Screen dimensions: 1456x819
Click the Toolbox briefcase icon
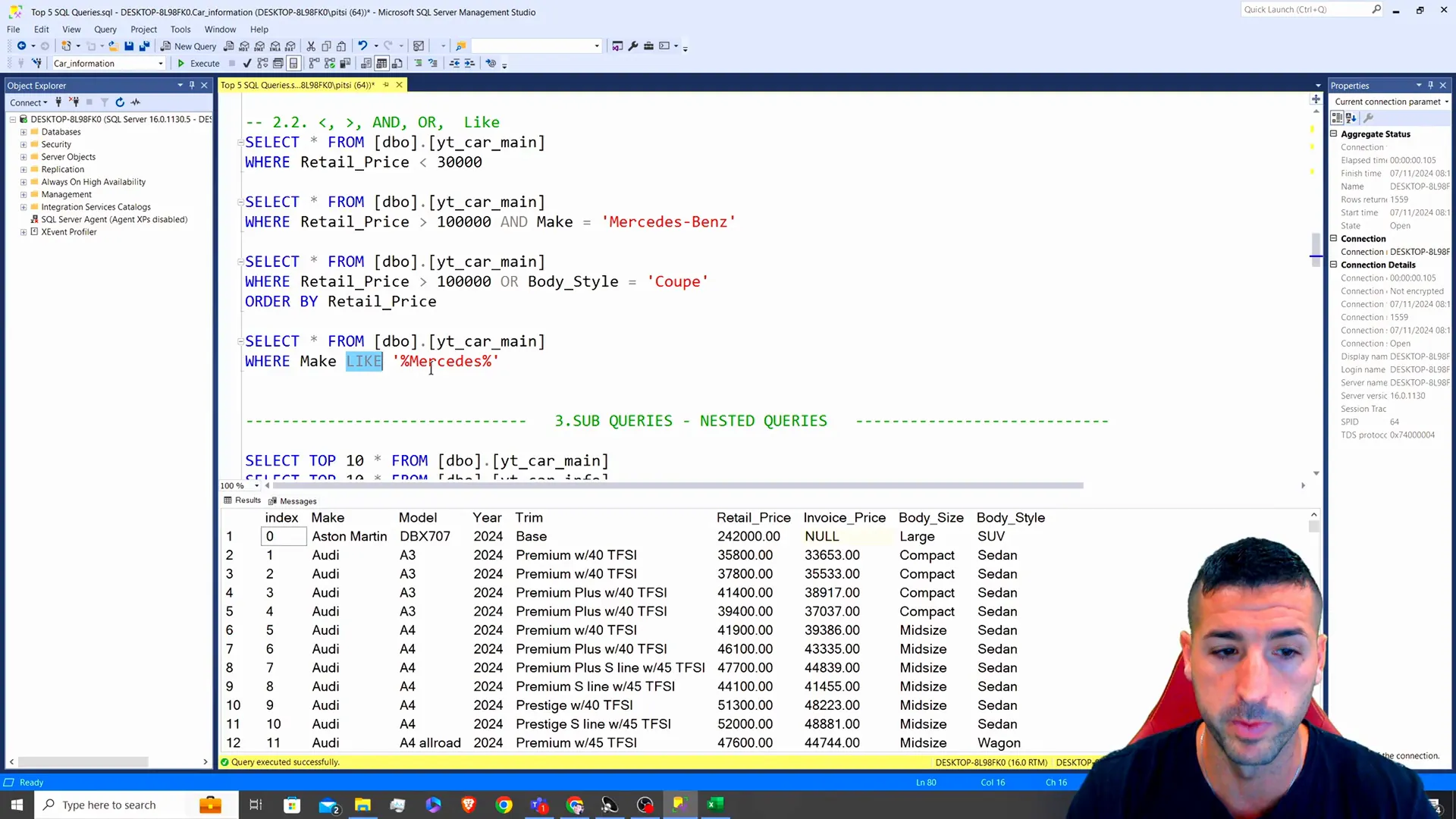(648, 46)
